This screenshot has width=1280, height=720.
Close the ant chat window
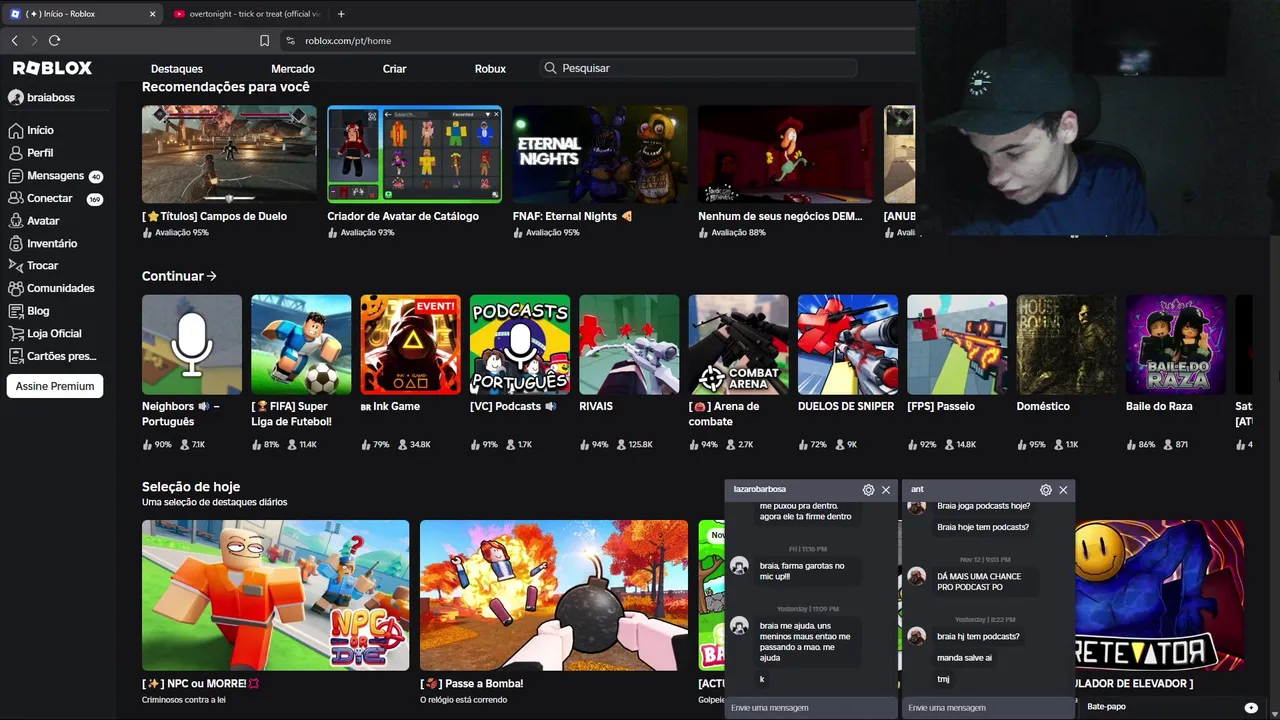click(1063, 490)
